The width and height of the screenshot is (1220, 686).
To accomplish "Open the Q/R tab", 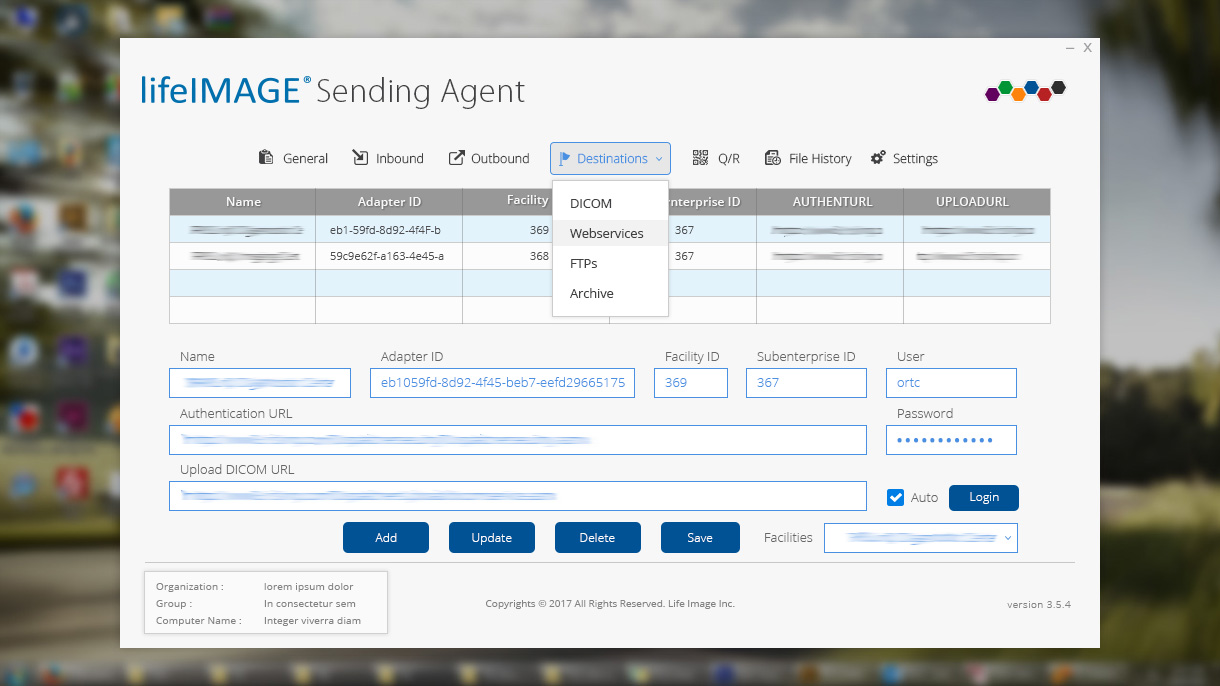I will [716, 158].
